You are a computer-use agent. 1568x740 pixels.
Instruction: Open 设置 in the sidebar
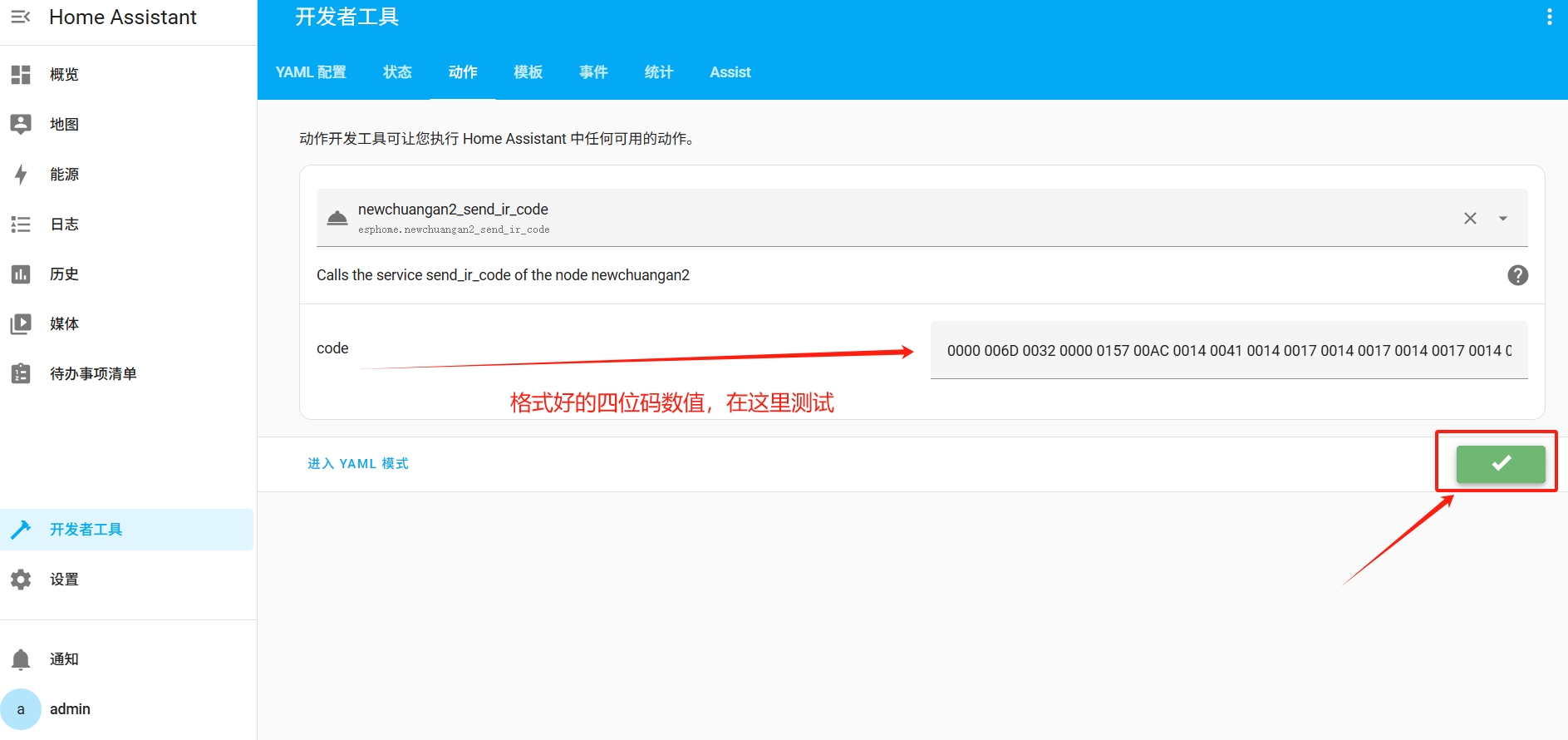64,580
